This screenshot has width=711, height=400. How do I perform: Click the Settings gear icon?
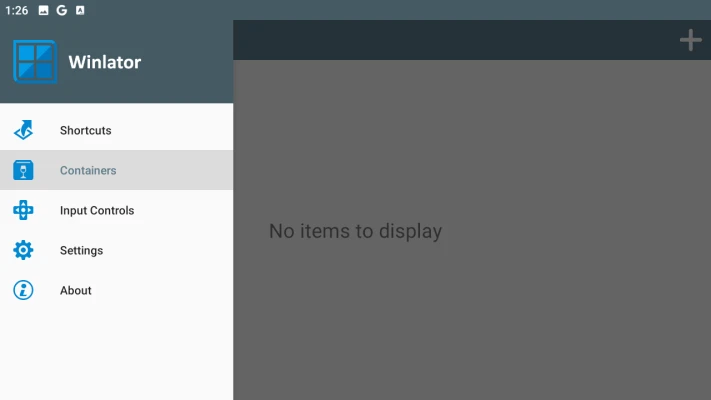23,250
